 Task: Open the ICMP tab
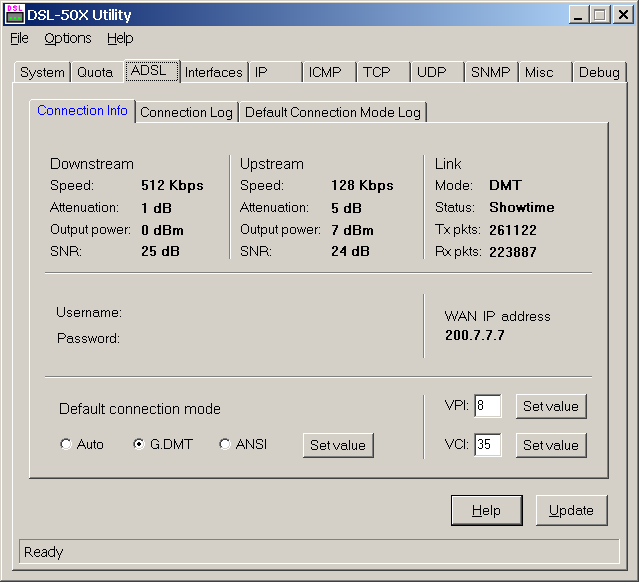coord(329,72)
